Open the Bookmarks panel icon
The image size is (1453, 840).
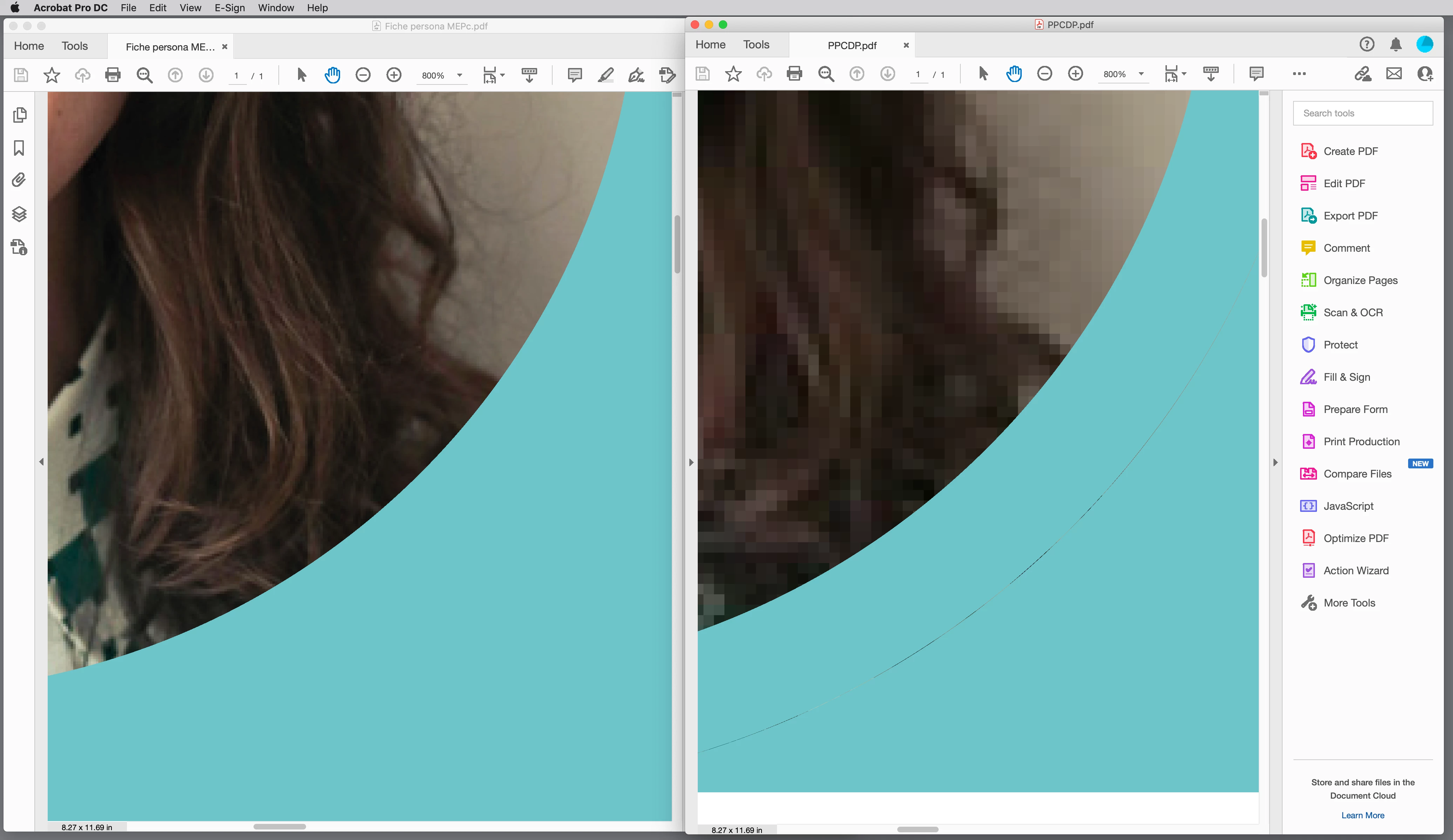pyautogui.click(x=19, y=148)
